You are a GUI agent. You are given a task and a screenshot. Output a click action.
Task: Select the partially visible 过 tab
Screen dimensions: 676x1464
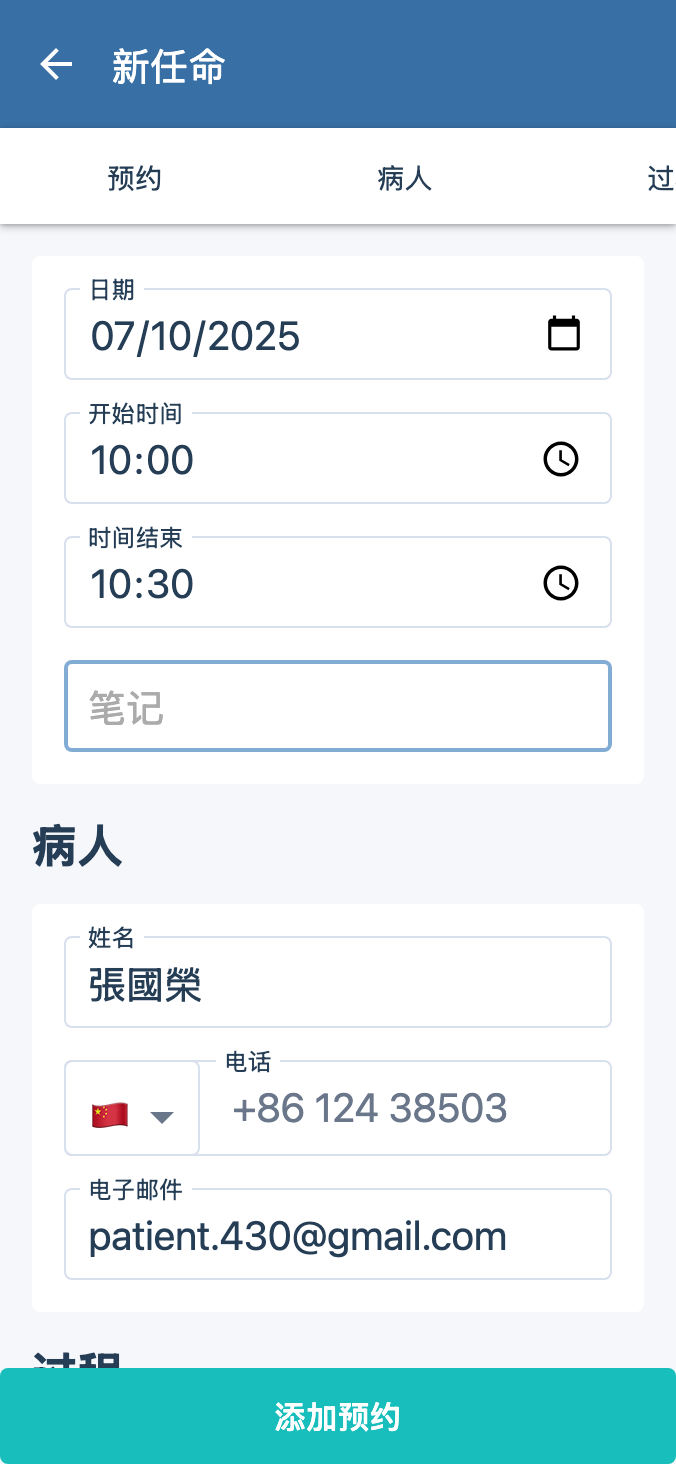click(x=660, y=179)
